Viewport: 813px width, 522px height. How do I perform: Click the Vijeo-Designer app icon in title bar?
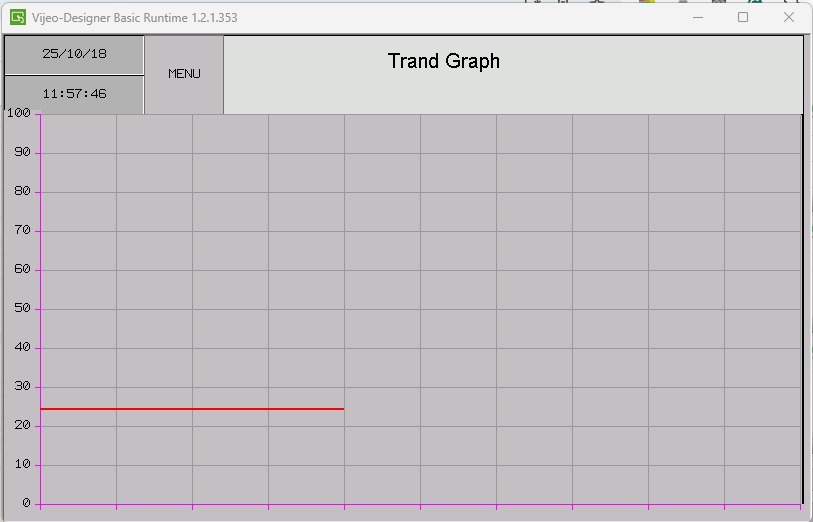[17, 17]
